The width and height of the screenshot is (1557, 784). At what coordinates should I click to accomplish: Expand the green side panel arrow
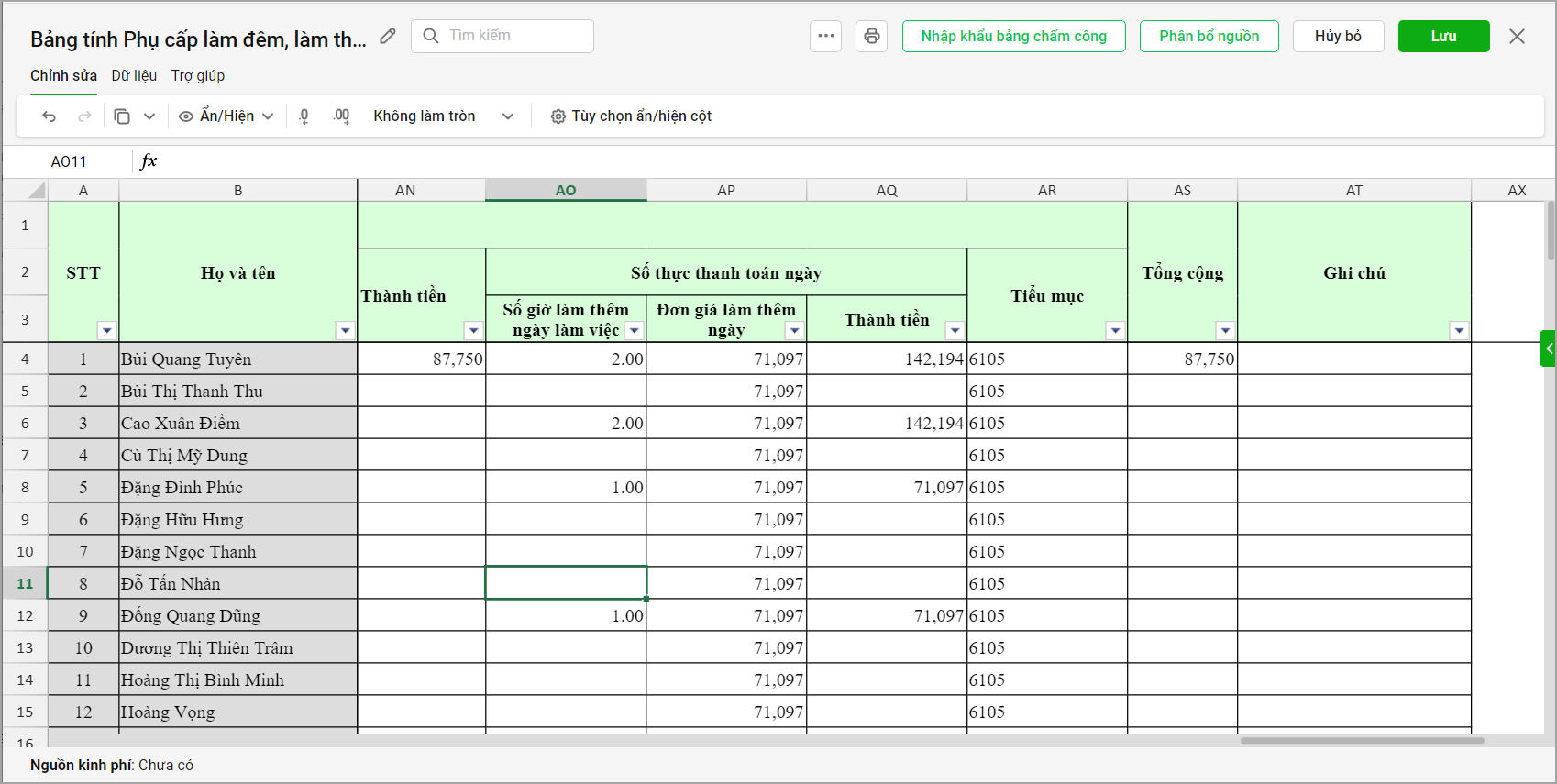(x=1549, y=348)
